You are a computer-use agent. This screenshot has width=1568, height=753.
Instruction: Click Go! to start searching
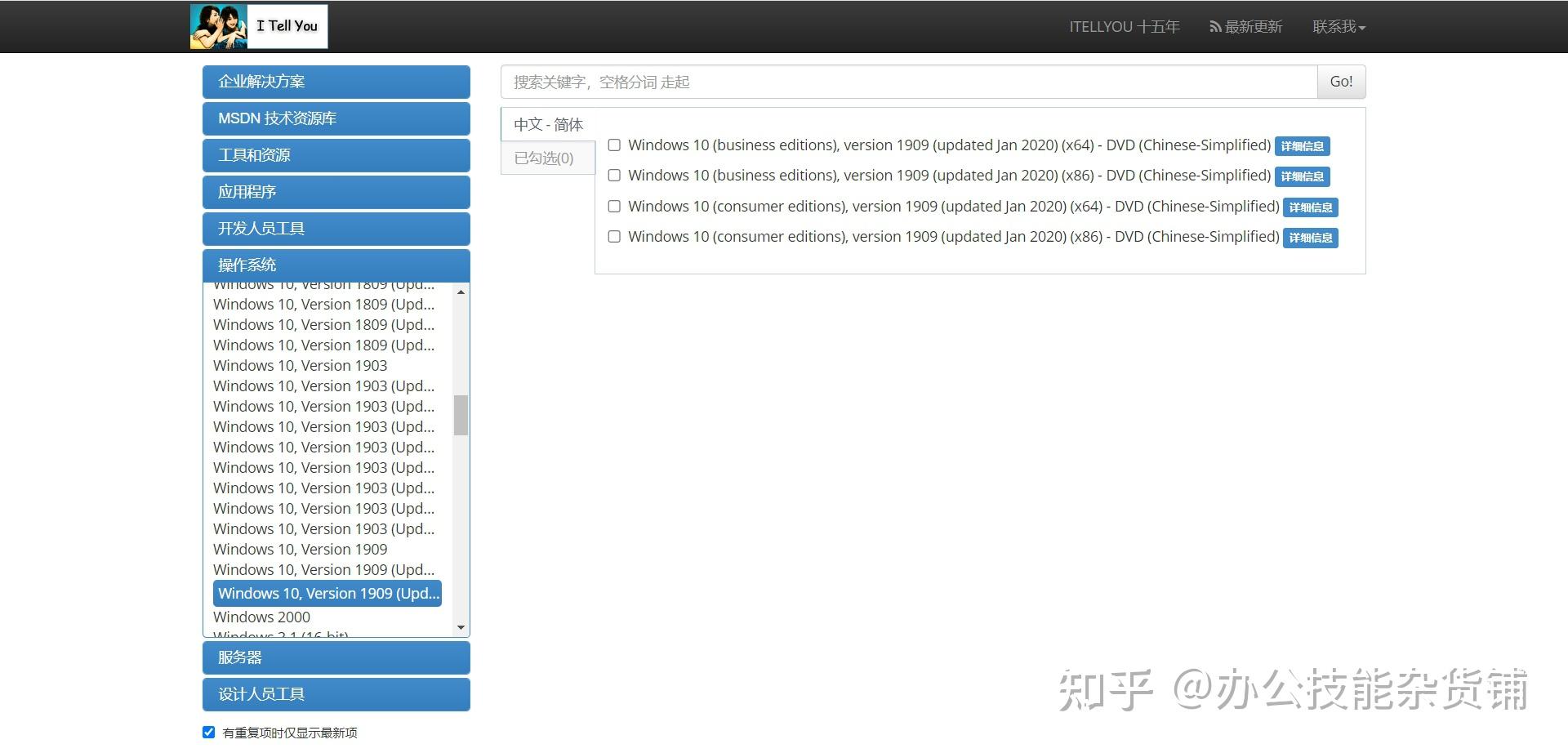[1341, 81]
